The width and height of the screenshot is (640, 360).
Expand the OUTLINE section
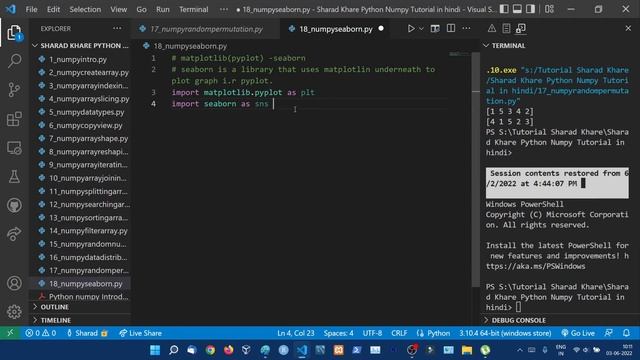click(81, 307)
